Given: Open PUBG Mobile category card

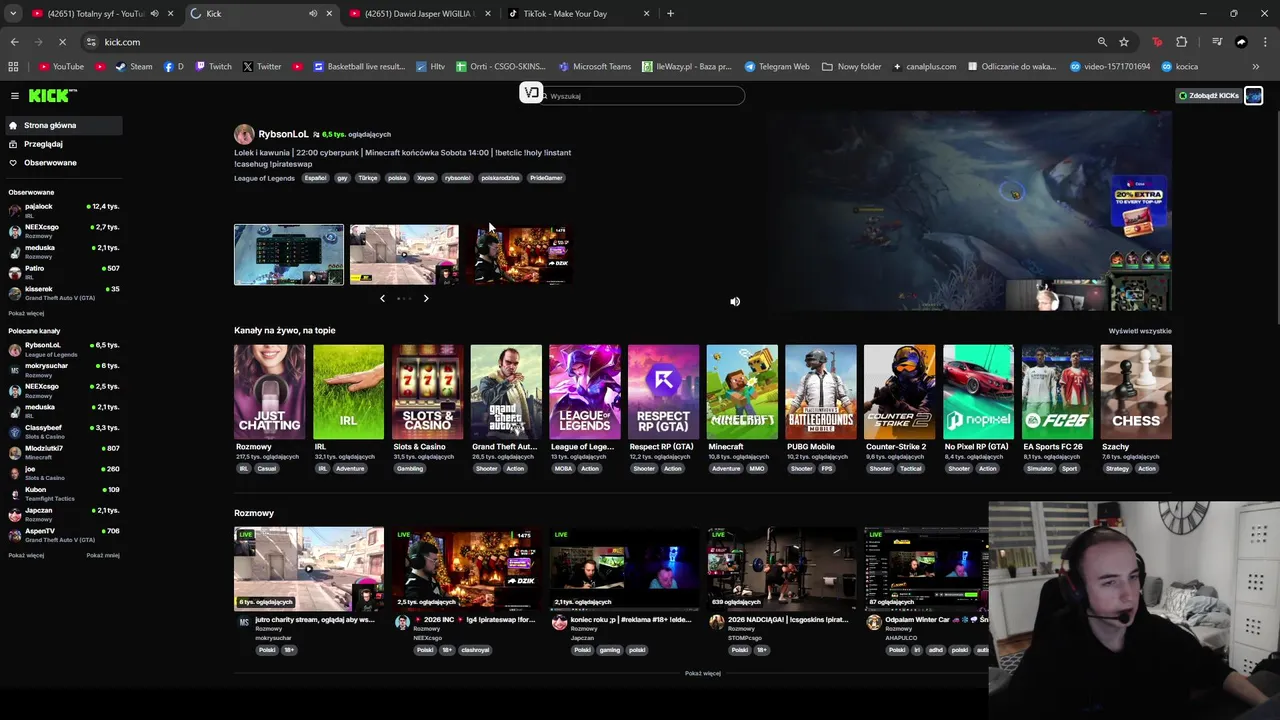Looking at the screenshot, I should tap(821, 392).
